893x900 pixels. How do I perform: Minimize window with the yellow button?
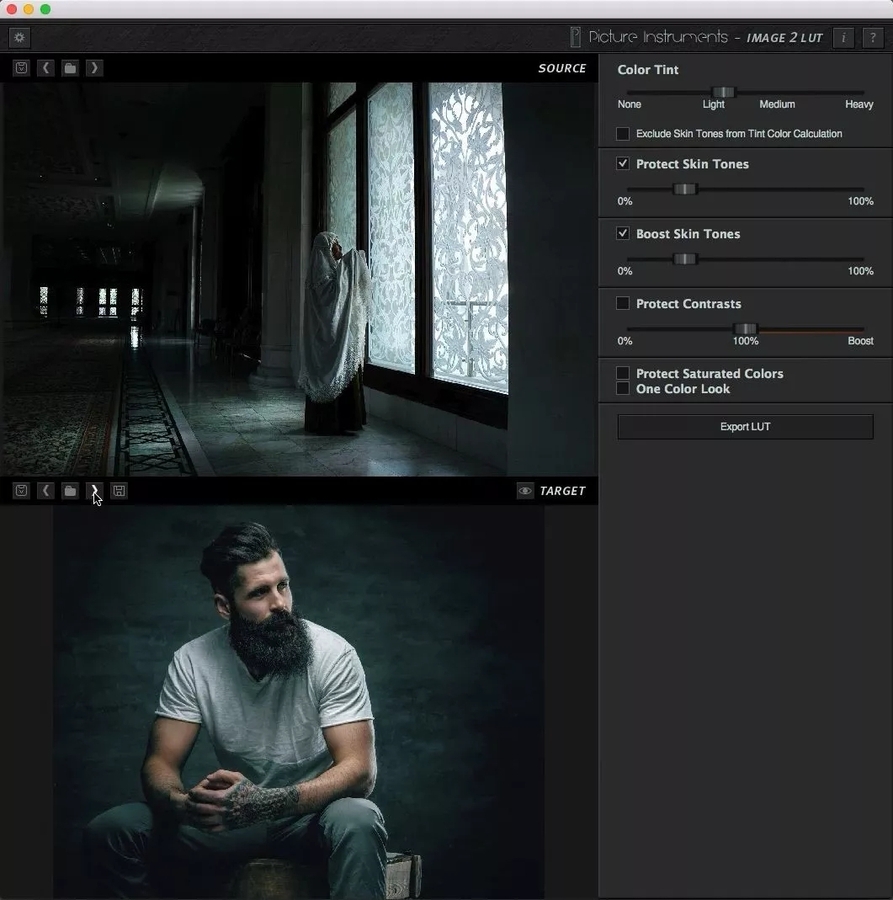28,9
